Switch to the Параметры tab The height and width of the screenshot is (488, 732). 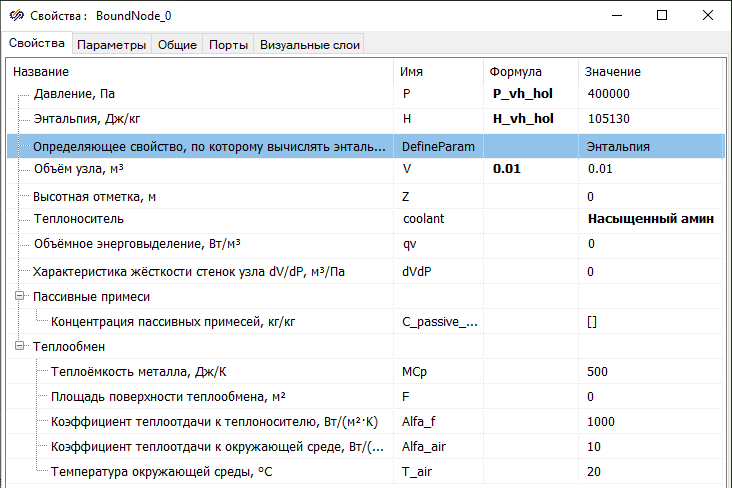[112, 45]
